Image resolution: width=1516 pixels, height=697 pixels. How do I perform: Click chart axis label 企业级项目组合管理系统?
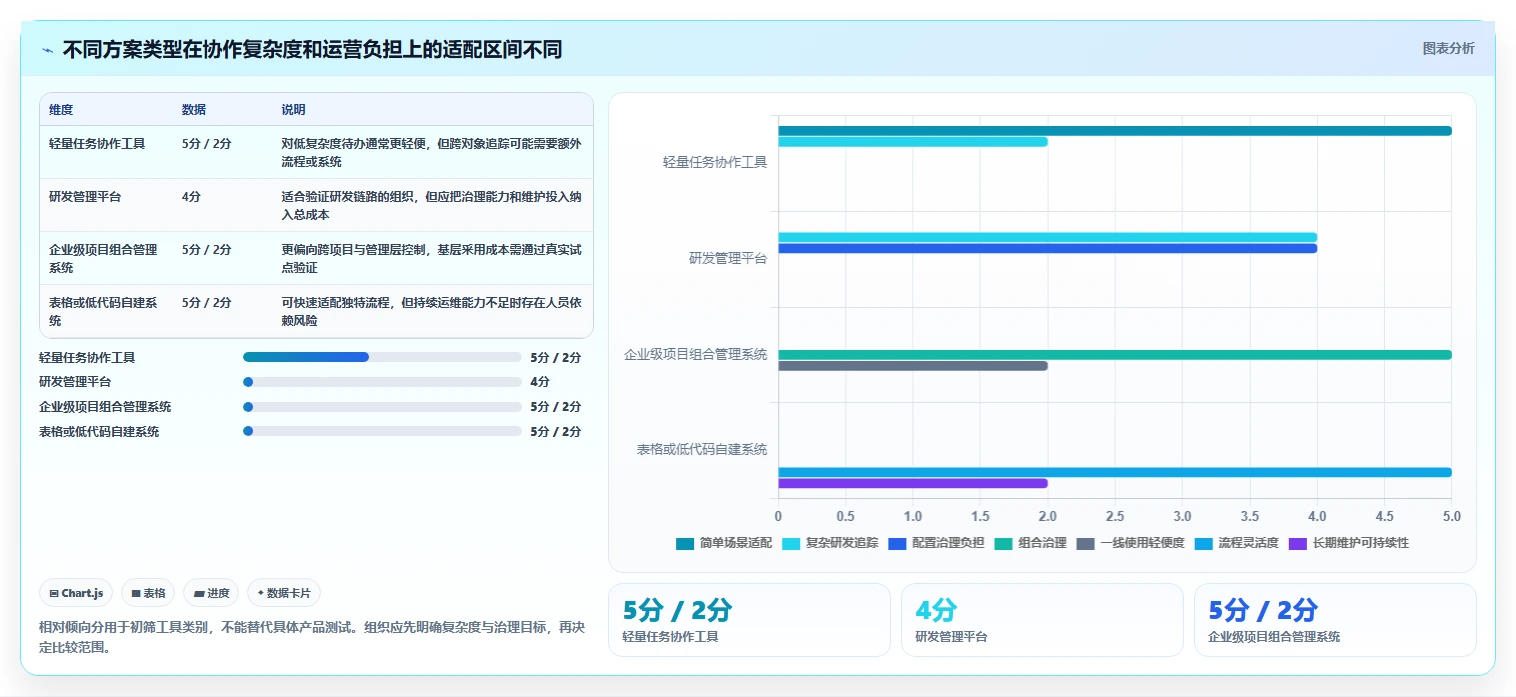(695, 354)
